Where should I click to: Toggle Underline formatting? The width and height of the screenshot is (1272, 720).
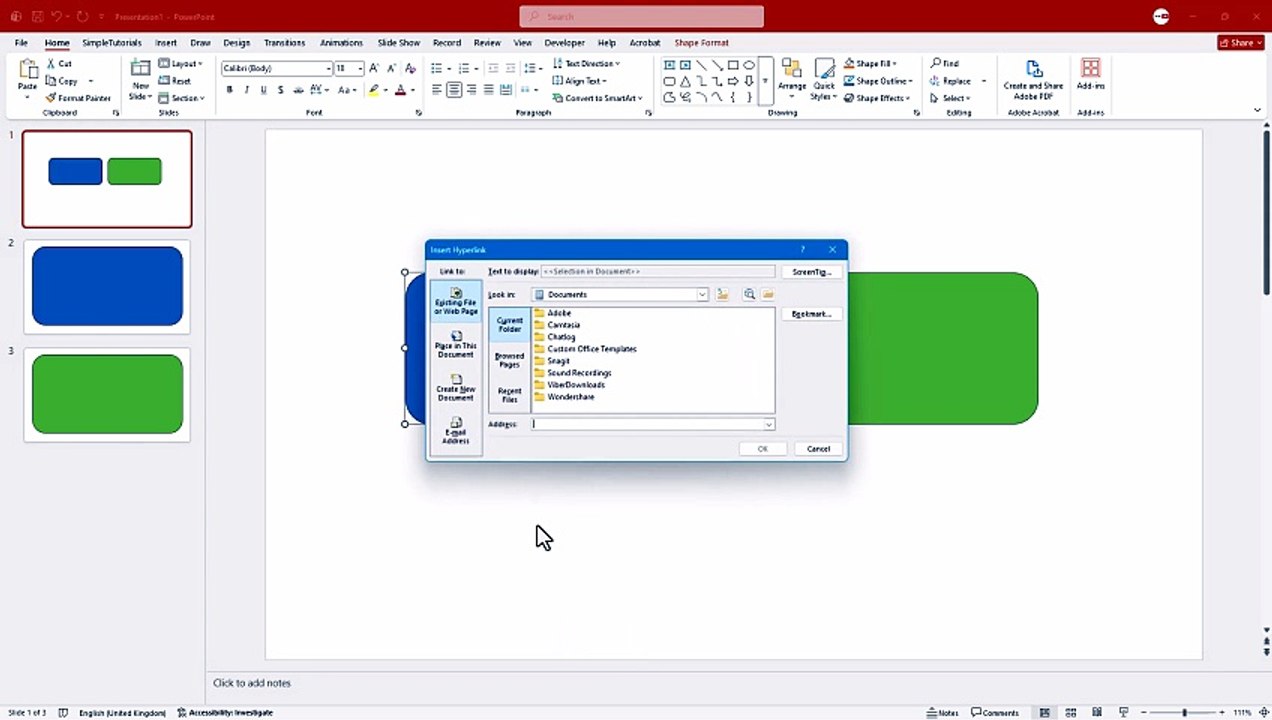pos(264,90)
